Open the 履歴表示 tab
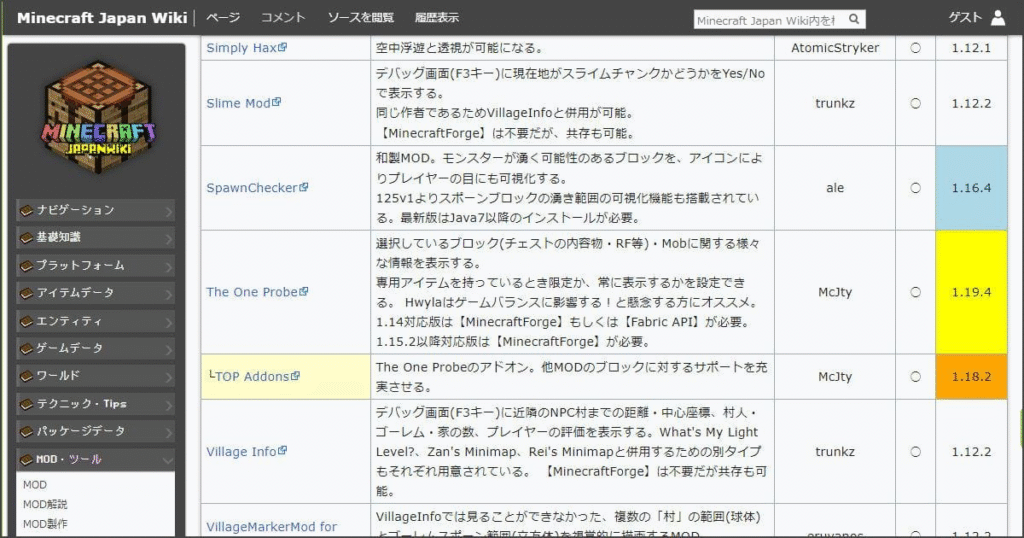The height and width of the screenshot is (538, 1024). 436,18
